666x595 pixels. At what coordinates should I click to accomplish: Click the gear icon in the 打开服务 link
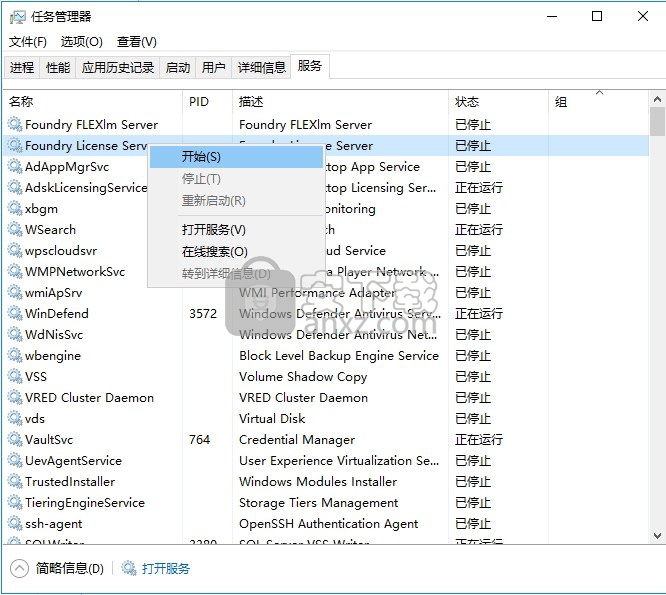(129, 568)
